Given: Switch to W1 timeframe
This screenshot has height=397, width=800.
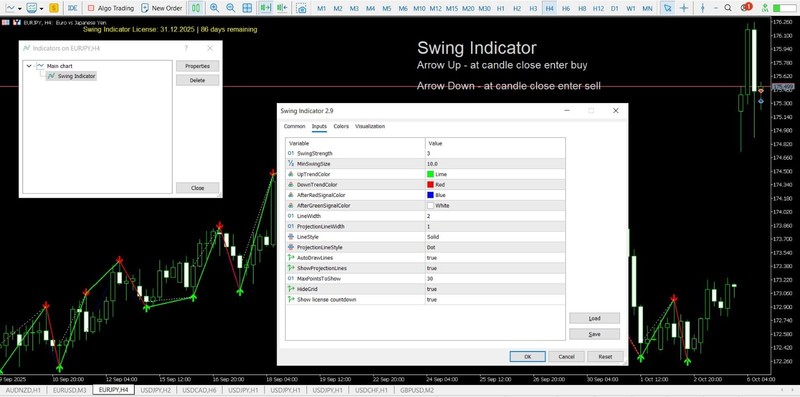Looking at the screenshot, I should point(631,9).
